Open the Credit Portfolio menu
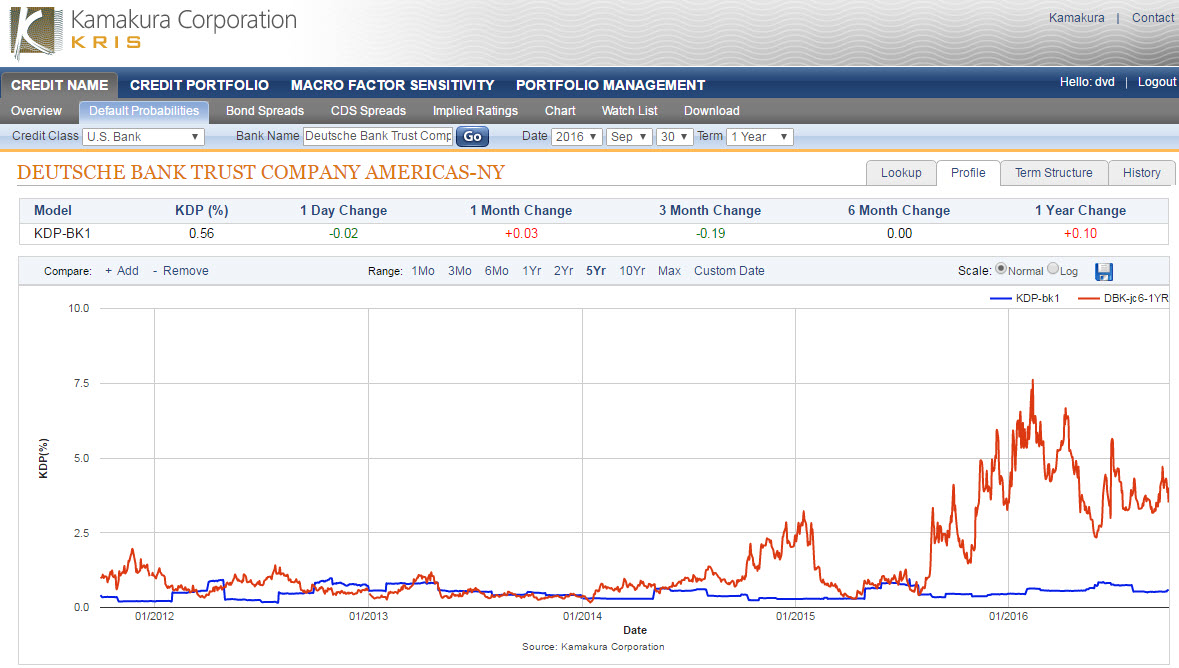Image resolution: width=1179 pixels, height=668 pixels. [x=199, y=85]
